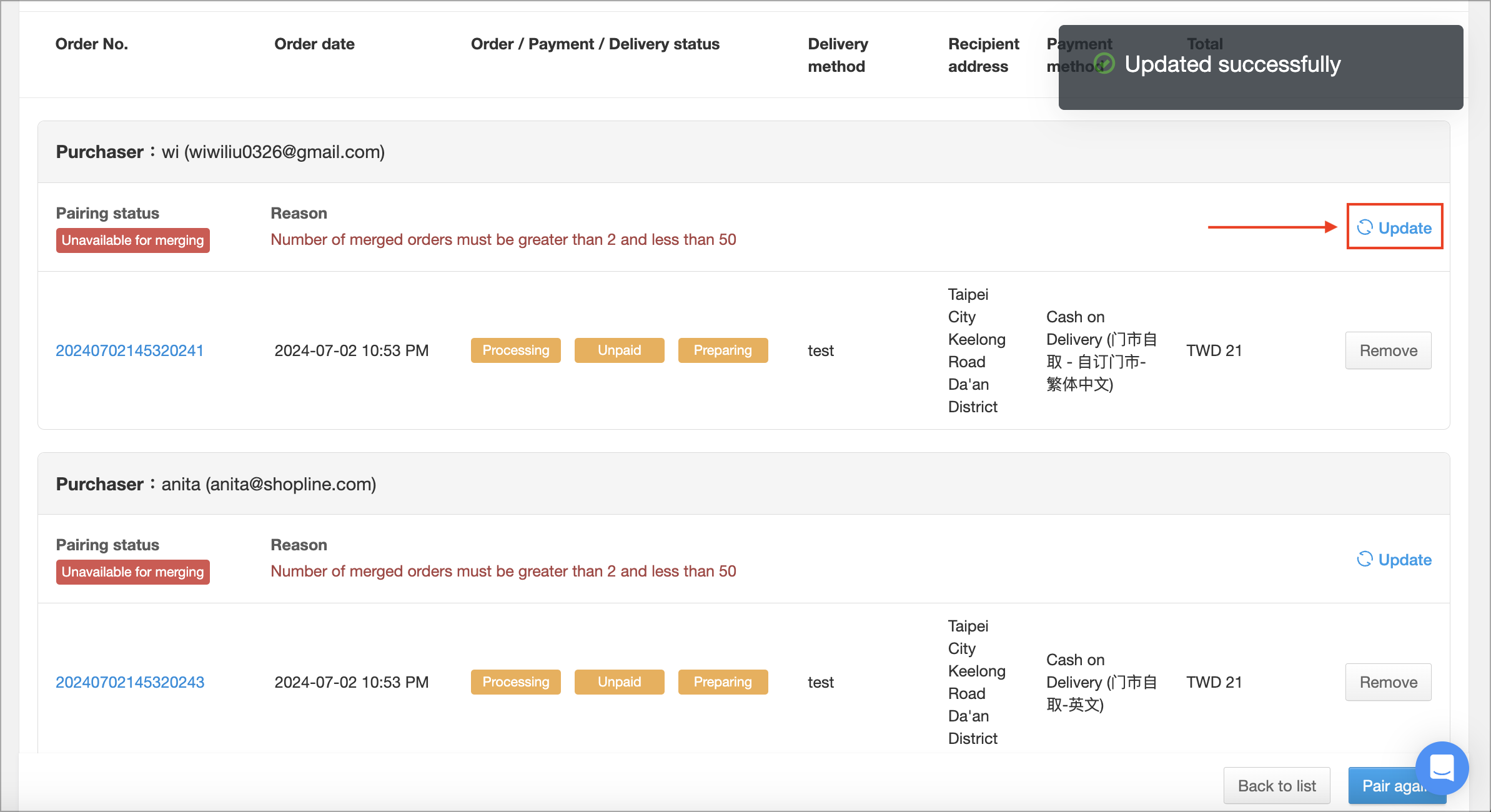The width and height of the screenshot is (1491, 812).
Task: Click delivery method 'test' of order 20240702145320241
Action: [x=821, y=350]
